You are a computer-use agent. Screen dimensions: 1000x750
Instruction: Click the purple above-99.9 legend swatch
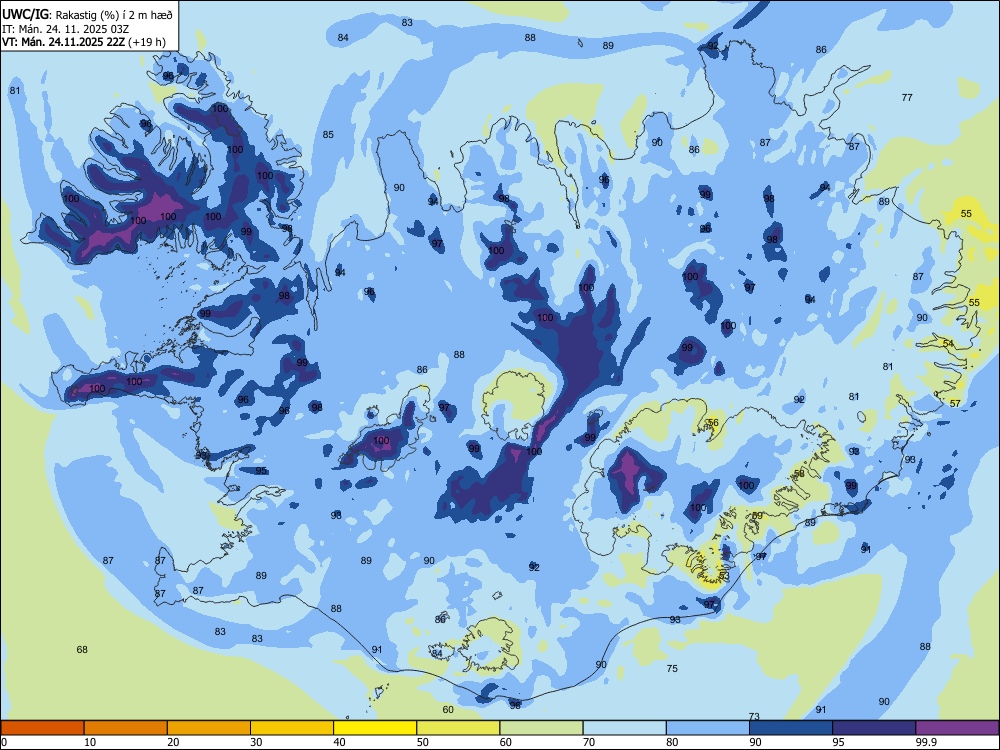pyautogui.click(x=957, y=728)
